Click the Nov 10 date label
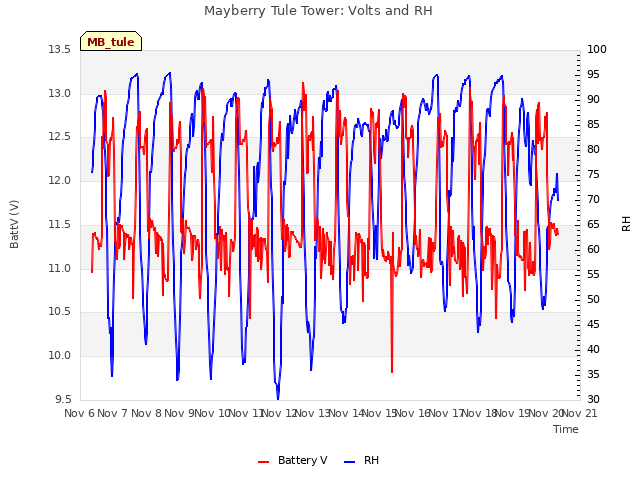640x480 pixels. point(213,413)
